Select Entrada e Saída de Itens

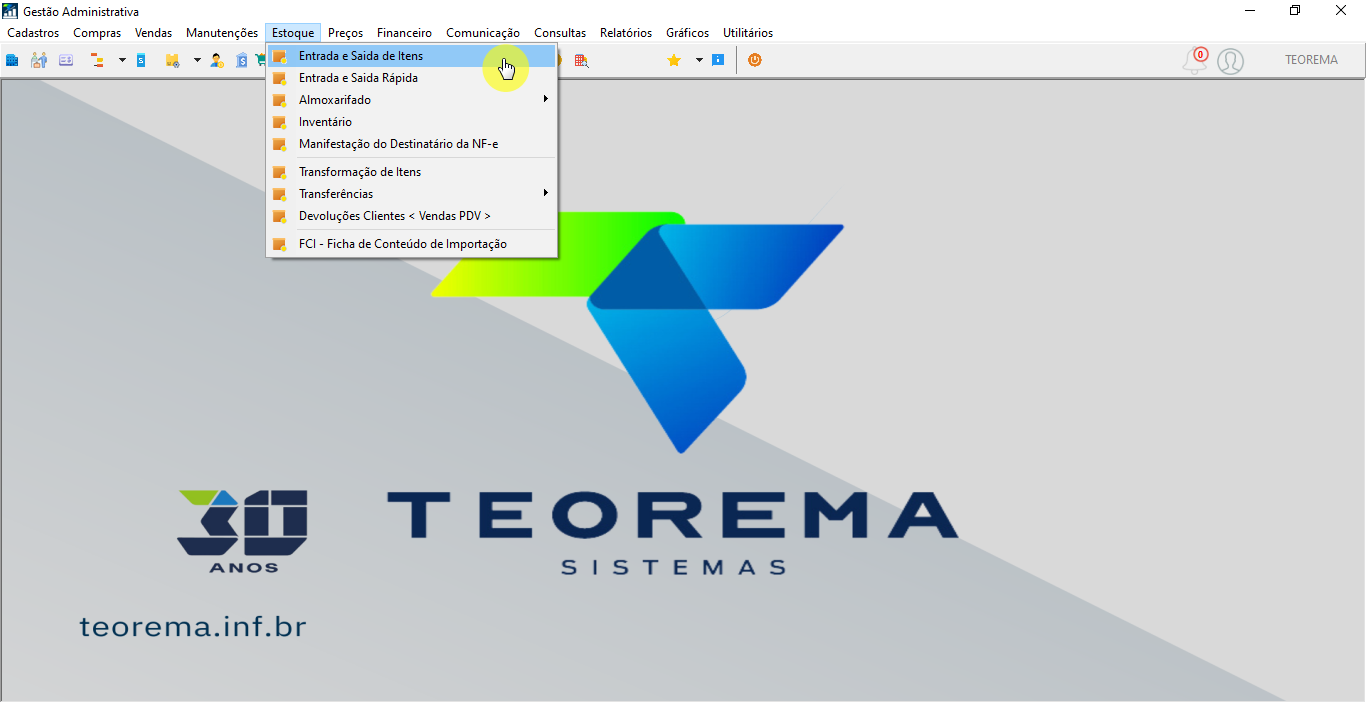(x=411, y=56)
